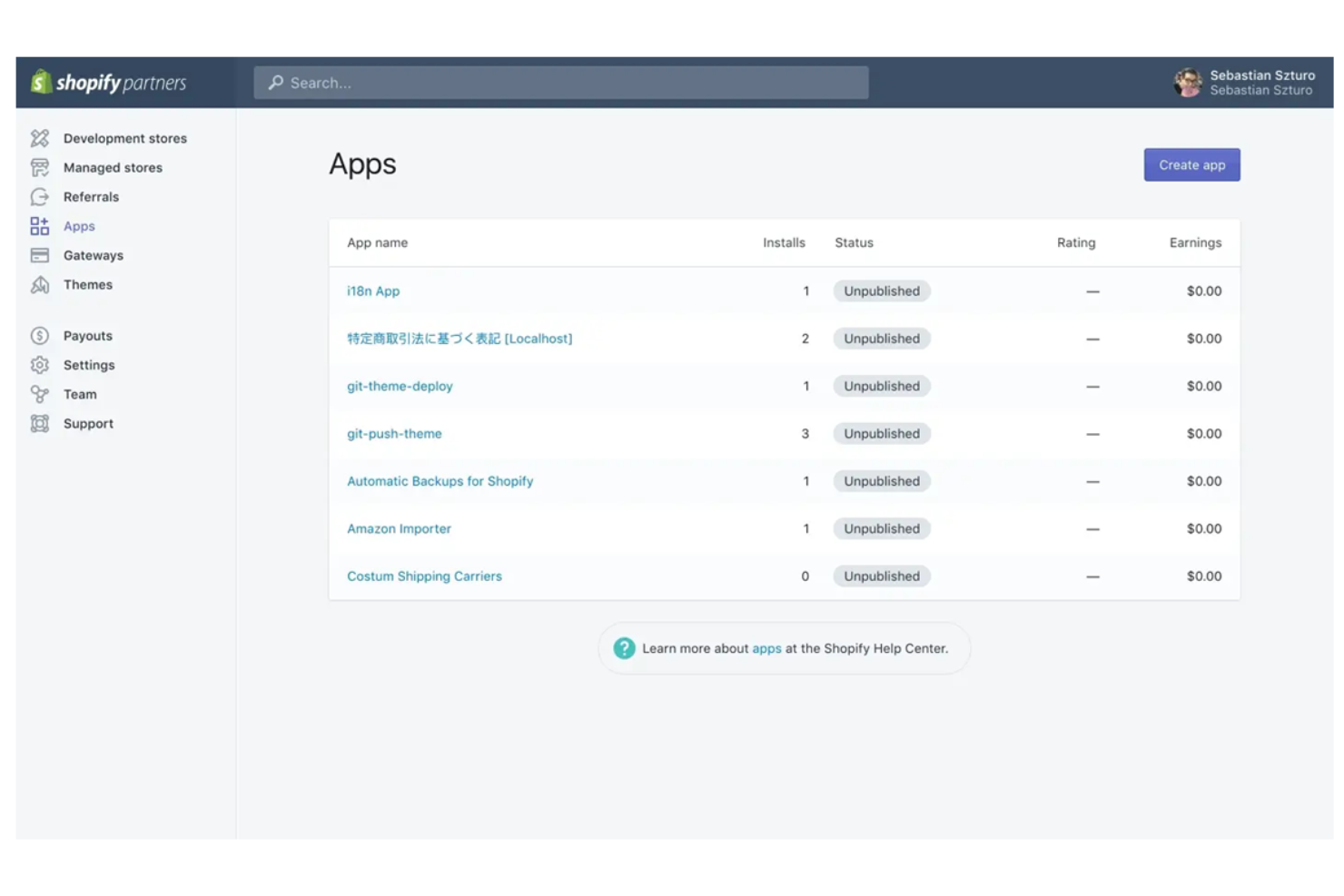Click the apps link in the help banner
Viewport: 1344px width, 896px height.
[766, 648]
